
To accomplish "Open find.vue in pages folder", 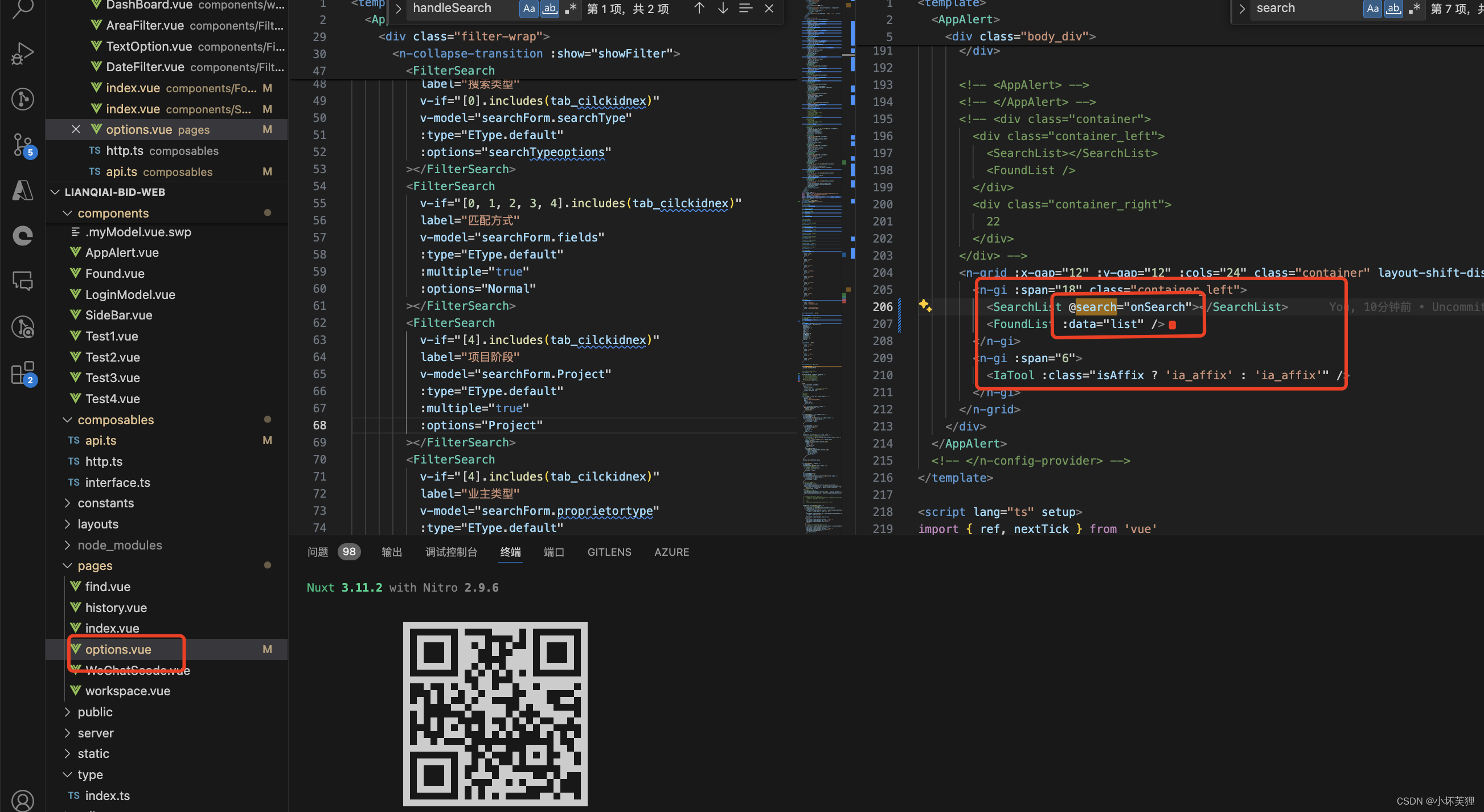I will pos(167,587).
